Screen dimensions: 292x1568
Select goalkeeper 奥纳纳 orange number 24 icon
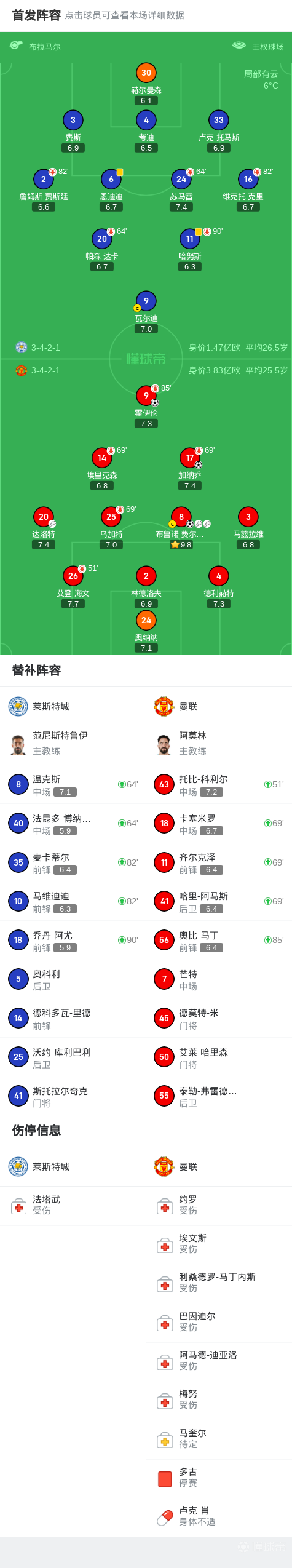point(146,620)
